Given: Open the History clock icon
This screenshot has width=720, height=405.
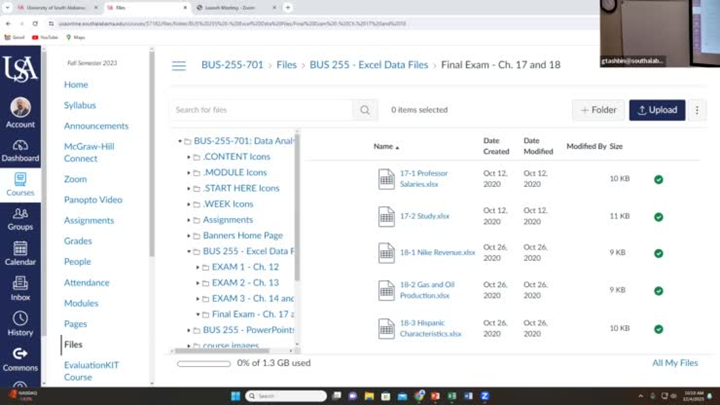Looking at the screenshot, I should [20, 318].
